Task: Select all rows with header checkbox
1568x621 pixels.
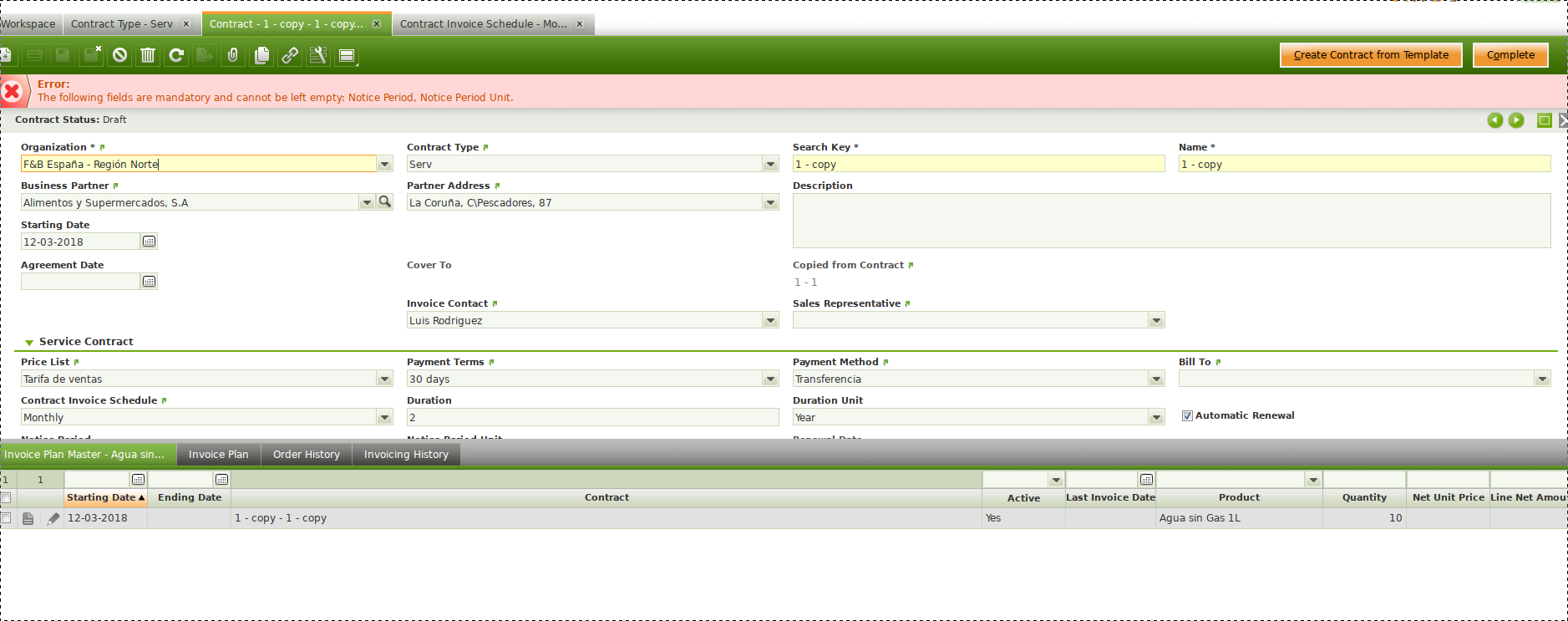Action: (6, 497)
